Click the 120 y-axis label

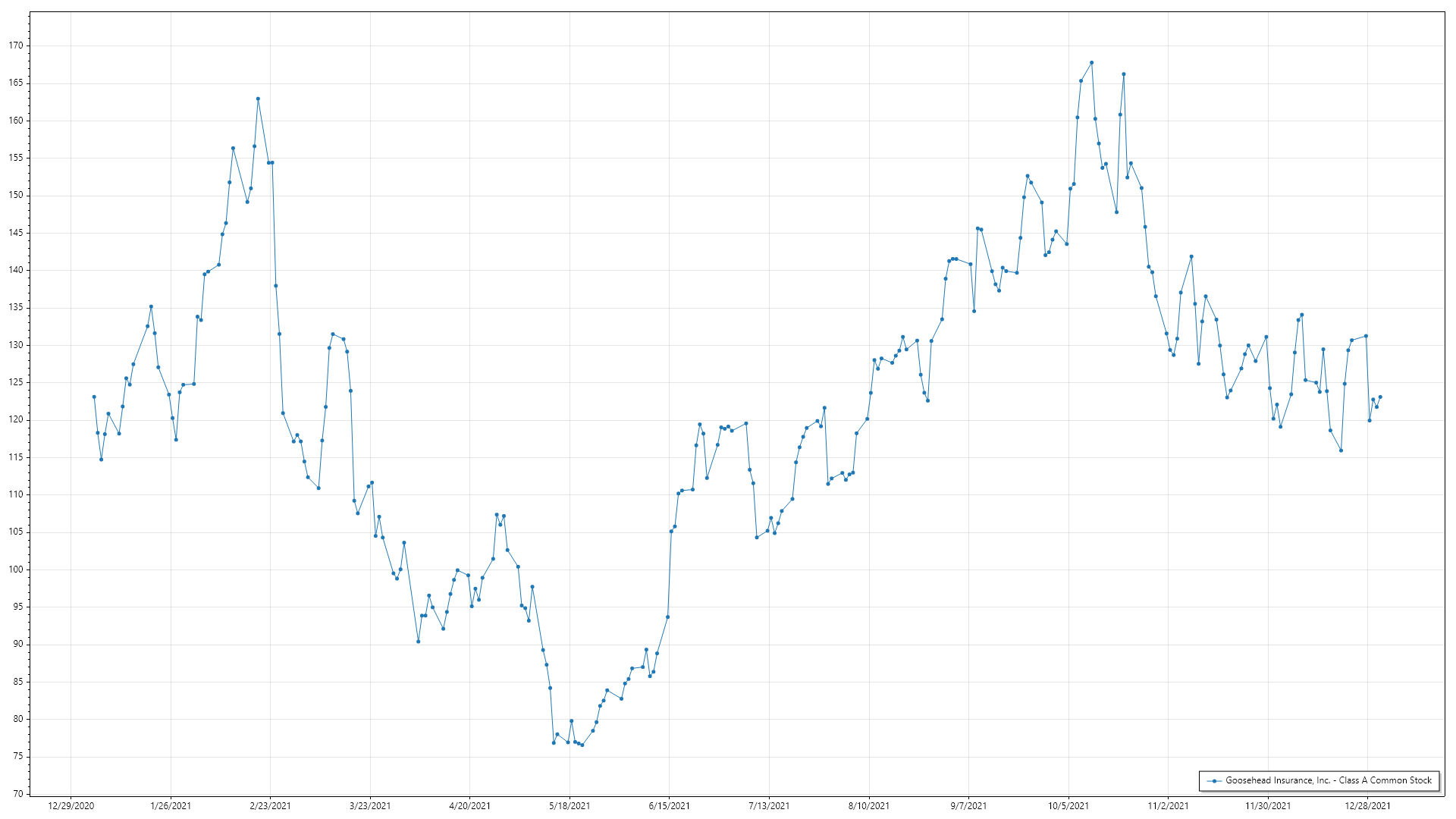click(16, 419)
